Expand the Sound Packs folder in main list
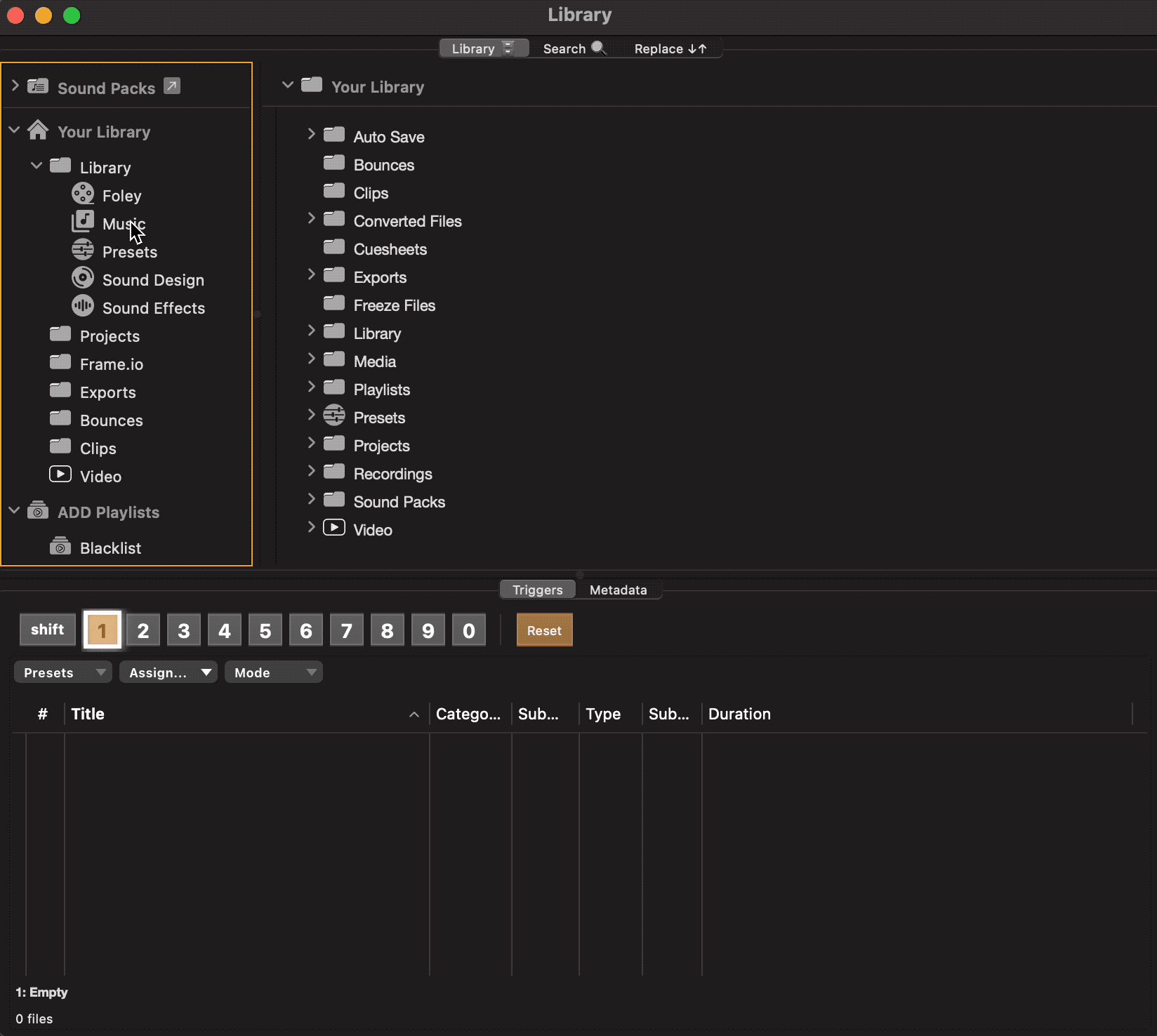The image size is (1157, 1036). click(311, 498)
